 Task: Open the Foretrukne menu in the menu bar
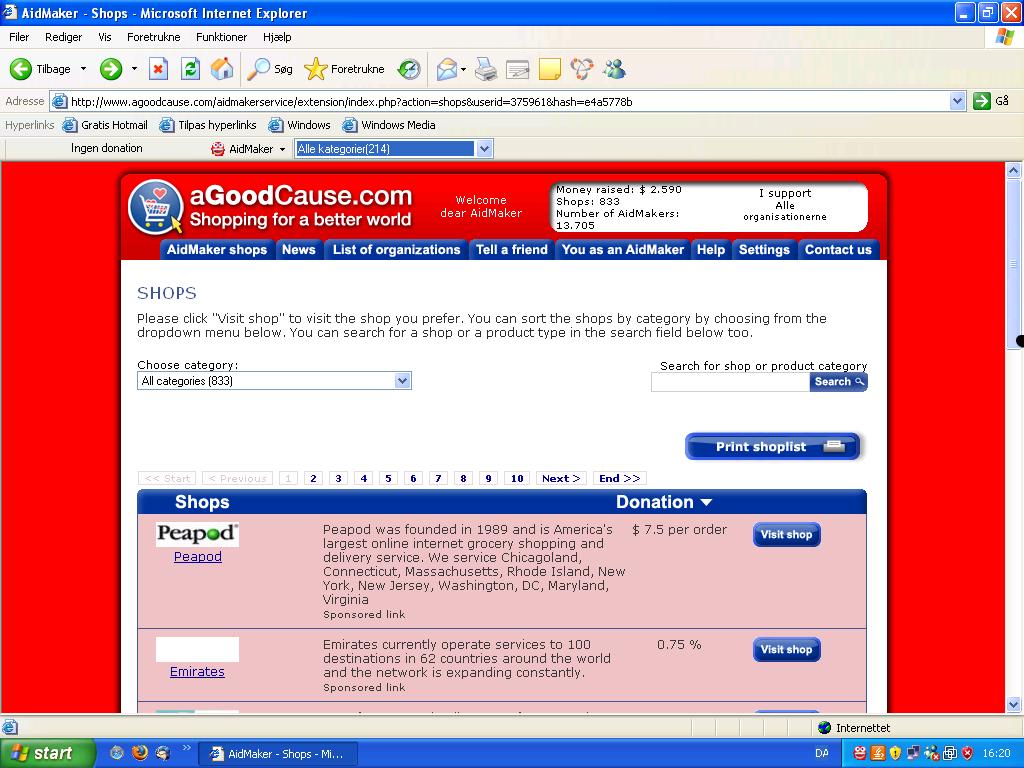pyautogui.click(x=153, y=37)
